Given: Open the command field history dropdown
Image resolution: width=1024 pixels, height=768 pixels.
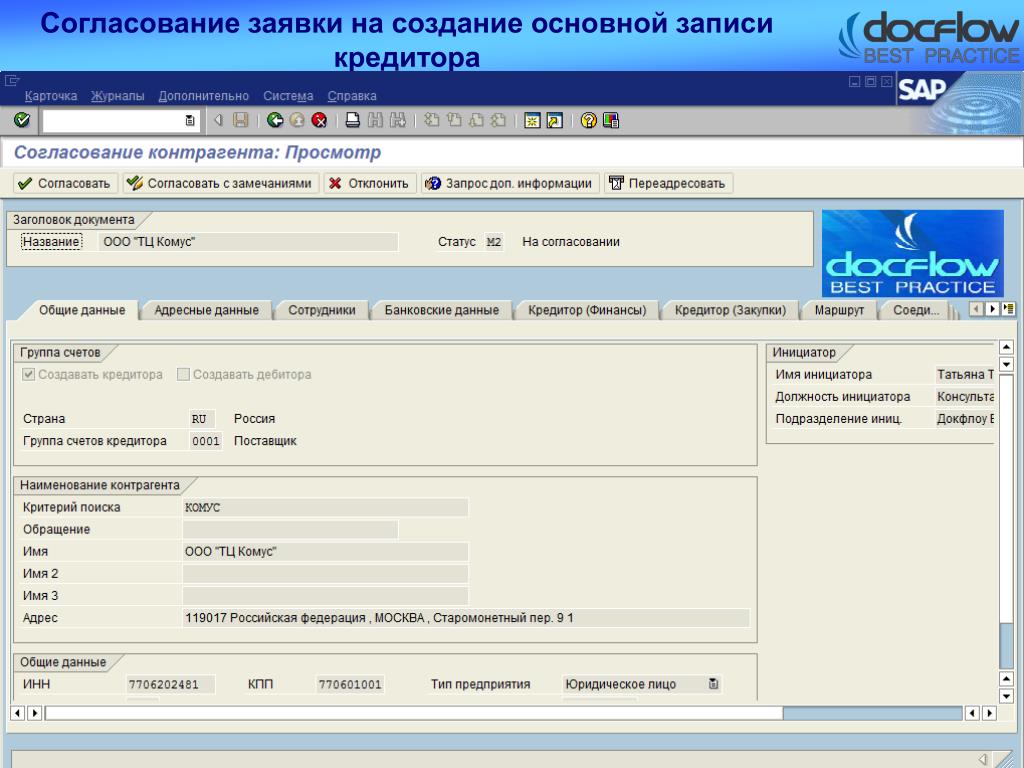Looking at the screenshot, I should (x=189, y=120).
